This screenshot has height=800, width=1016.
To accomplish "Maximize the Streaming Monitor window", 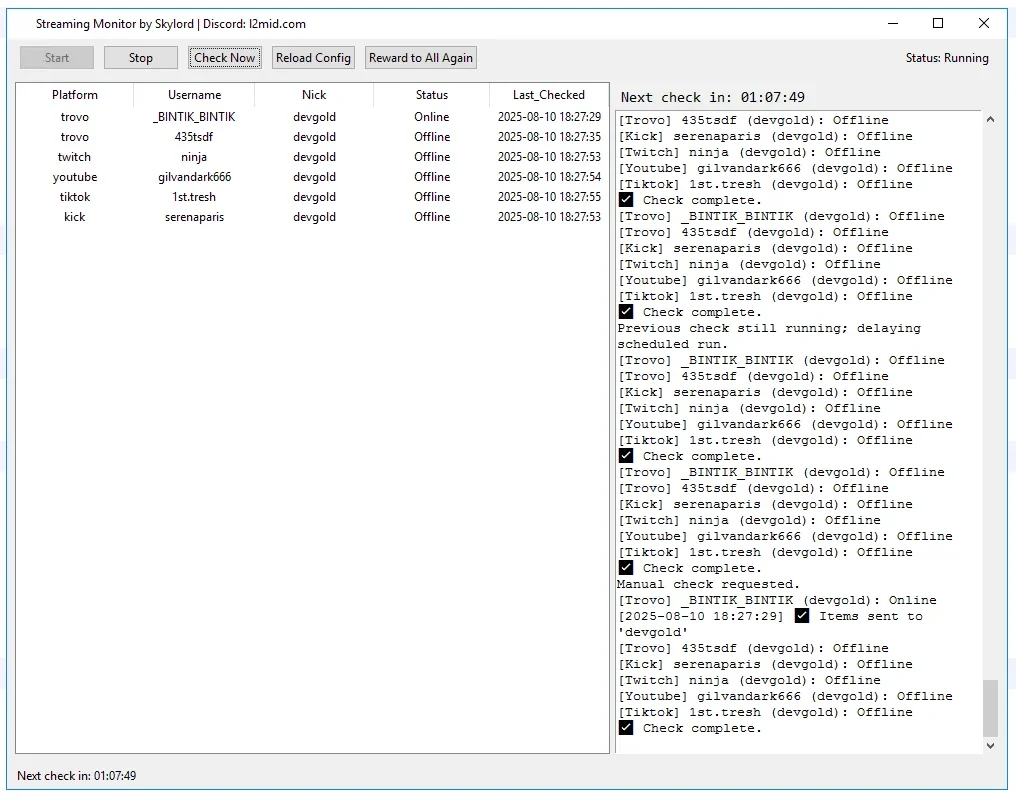I will coord(938,23).
